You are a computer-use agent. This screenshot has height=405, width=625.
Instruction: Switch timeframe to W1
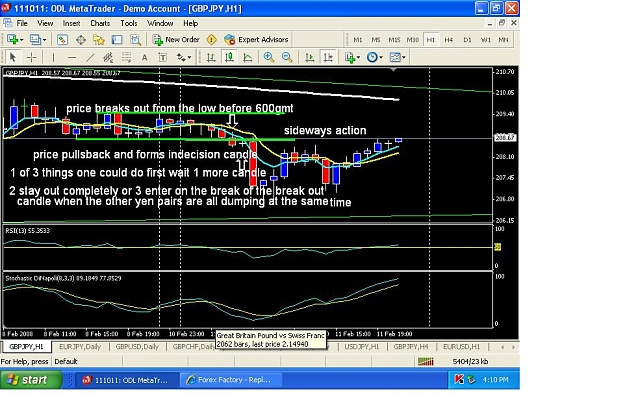(485, 39)
